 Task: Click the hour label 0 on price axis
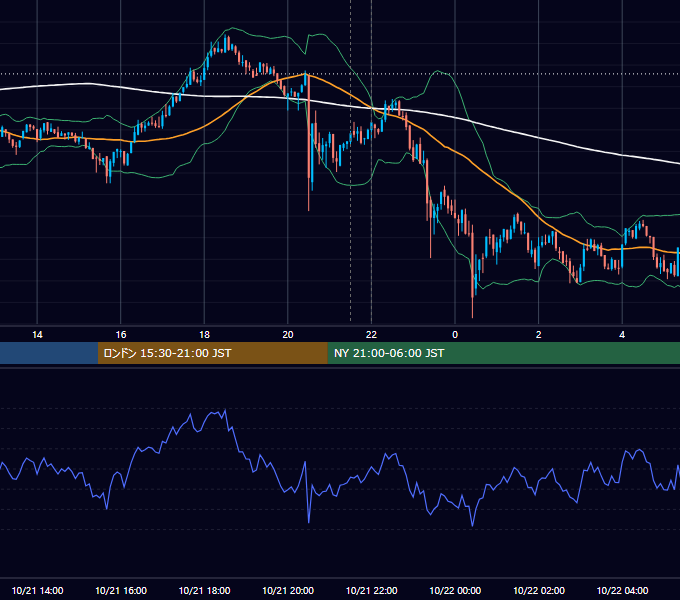click(x=455, y=335)
